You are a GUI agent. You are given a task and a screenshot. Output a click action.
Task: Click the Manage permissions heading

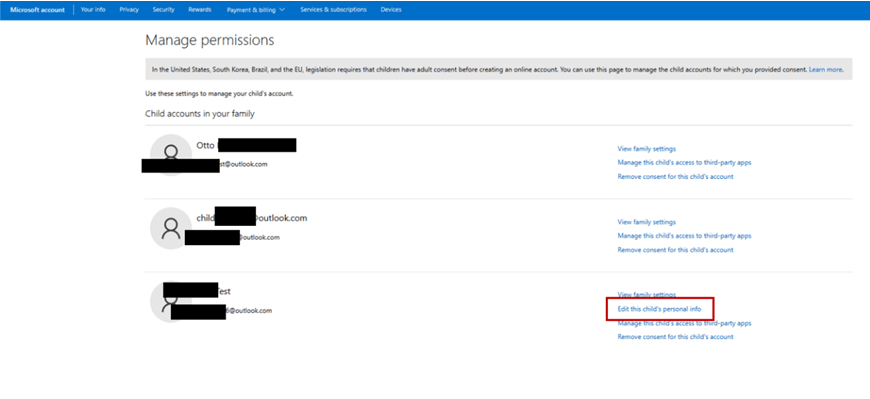210,41
